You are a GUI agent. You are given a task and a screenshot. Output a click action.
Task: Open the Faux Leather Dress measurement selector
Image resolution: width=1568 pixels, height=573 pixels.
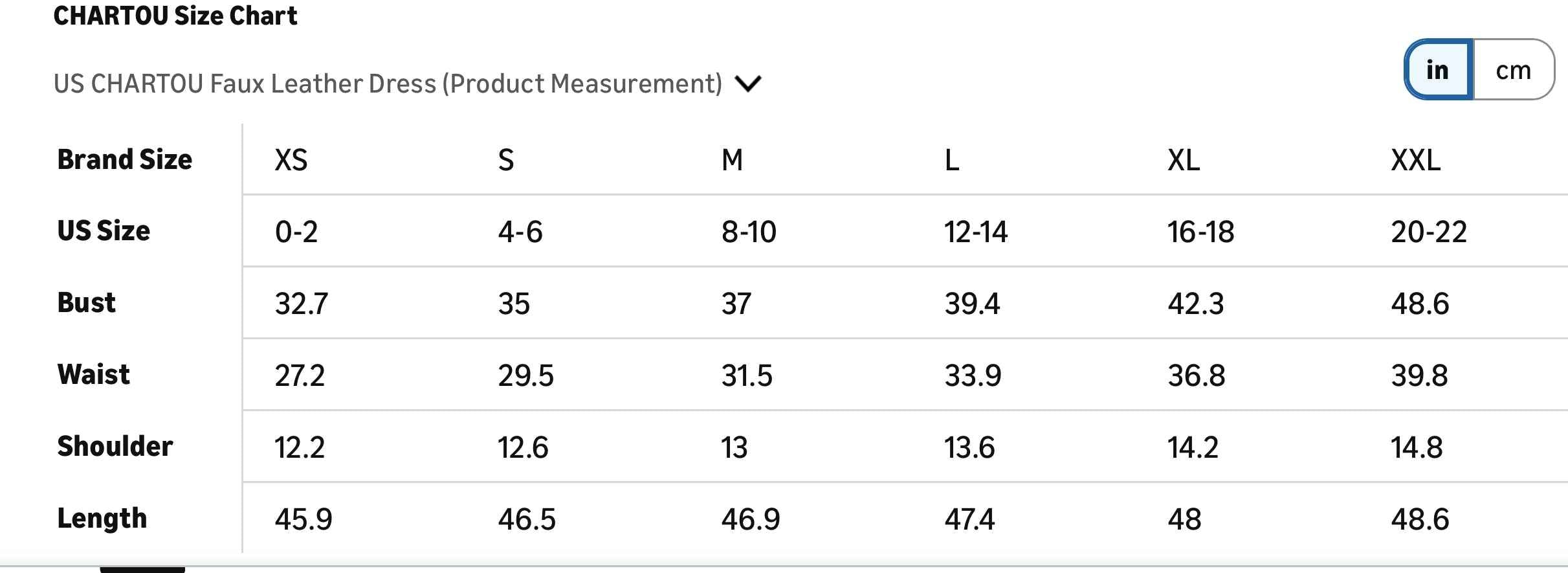pos(388,84)
